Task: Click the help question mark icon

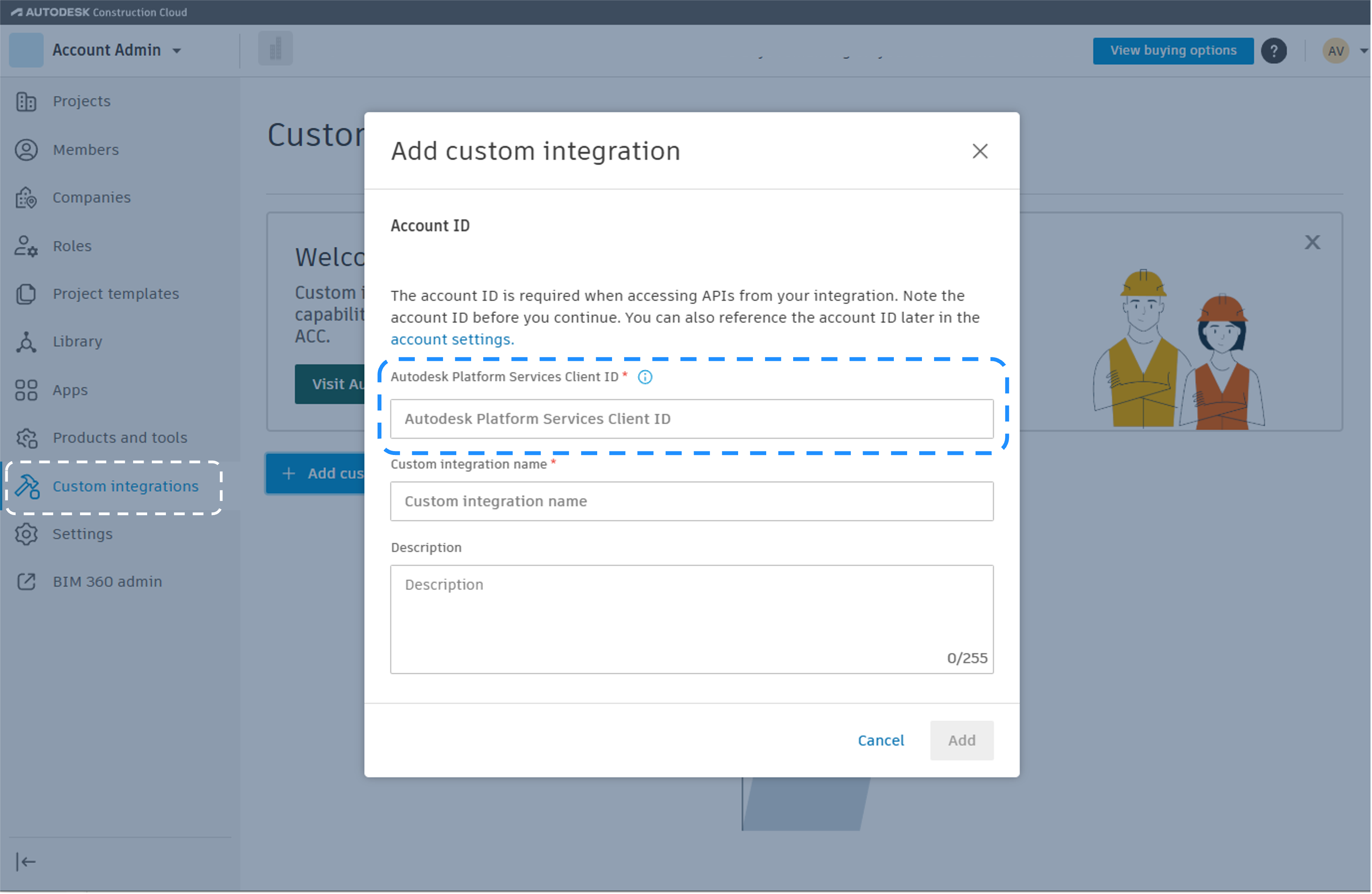Action: pyautogui.click(x=1273, y=51)
